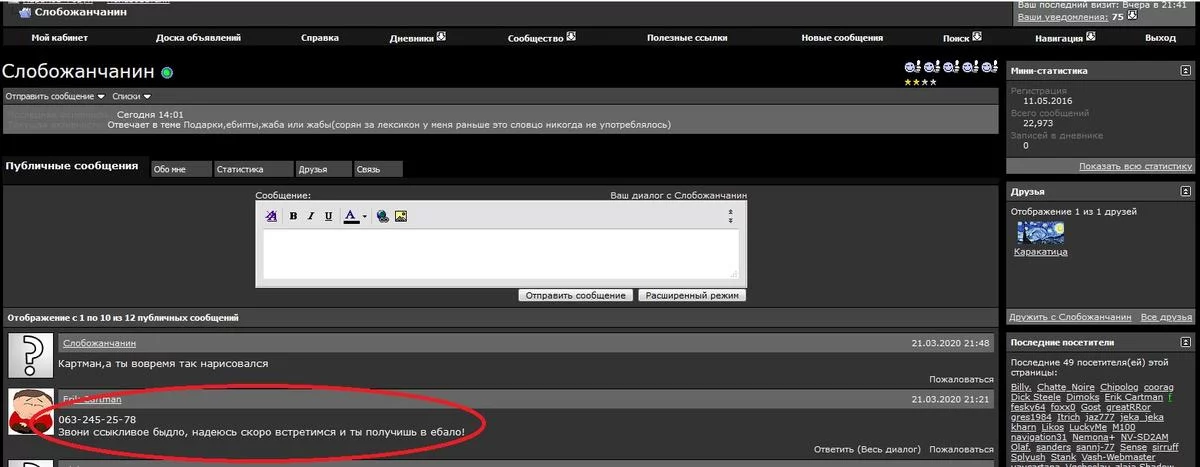The width and height of the screenshot is (1200, 467).
Task: Click Слобожанчанин breadcrumb at top left
Action: [80, 12]
